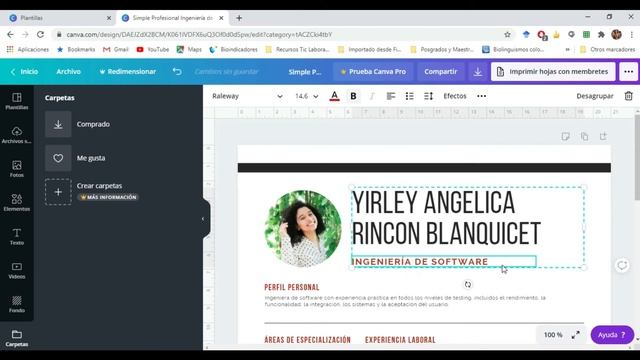This screenshot has width=640, height=360.
Task: Select the Experiencia Laboral heading
Action: pos(400,340)
